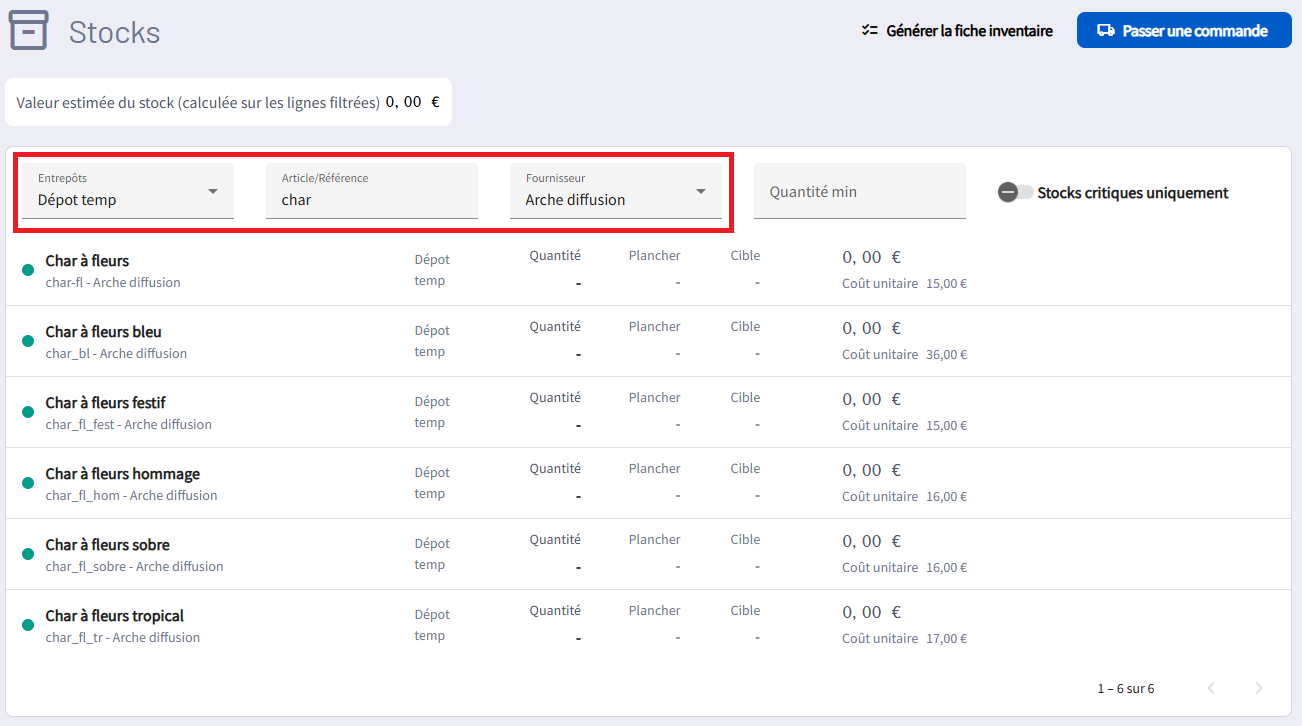The image size is (1302, 726).
Task: Select the Char à fleurs sobre item
Action: [107, 545]
